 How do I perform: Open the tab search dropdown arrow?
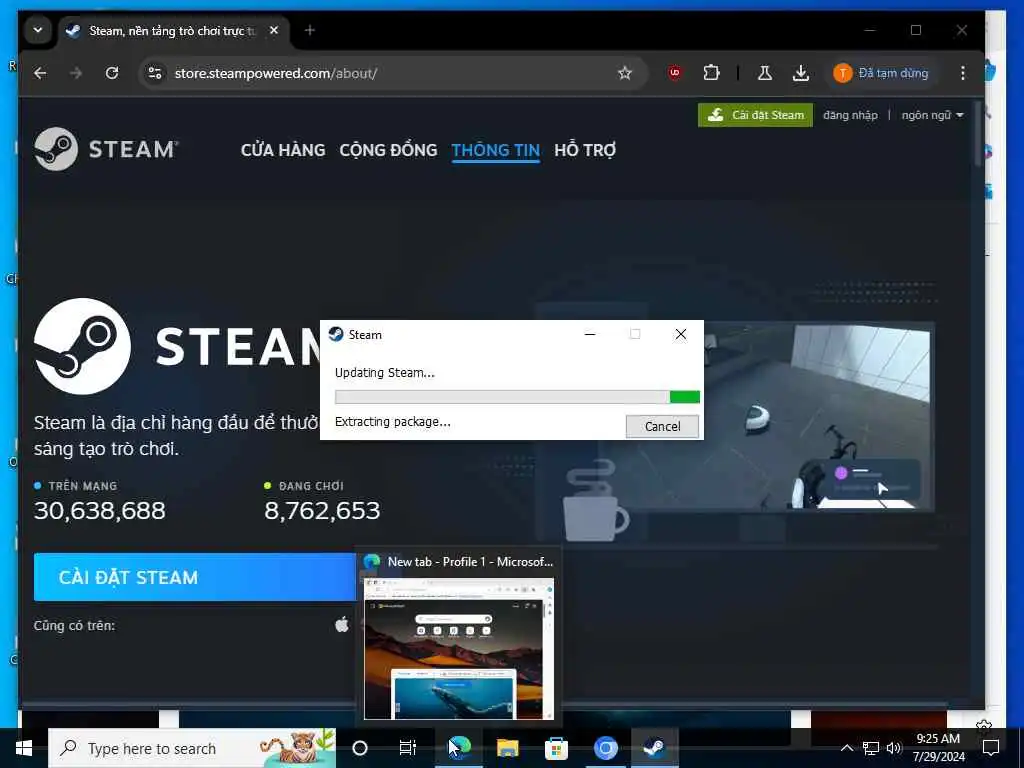38,30
